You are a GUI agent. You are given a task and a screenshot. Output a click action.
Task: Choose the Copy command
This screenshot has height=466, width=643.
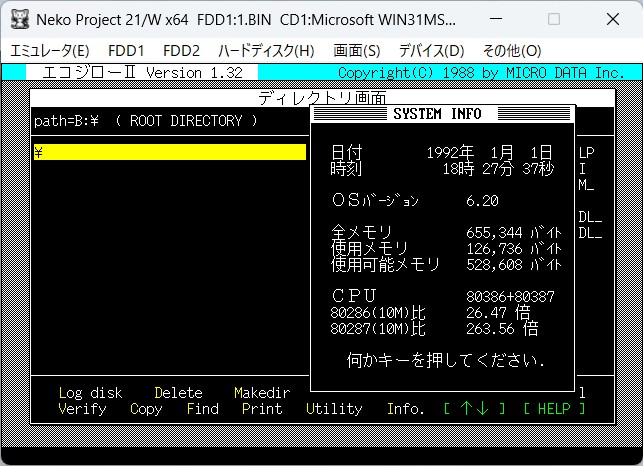146,409
